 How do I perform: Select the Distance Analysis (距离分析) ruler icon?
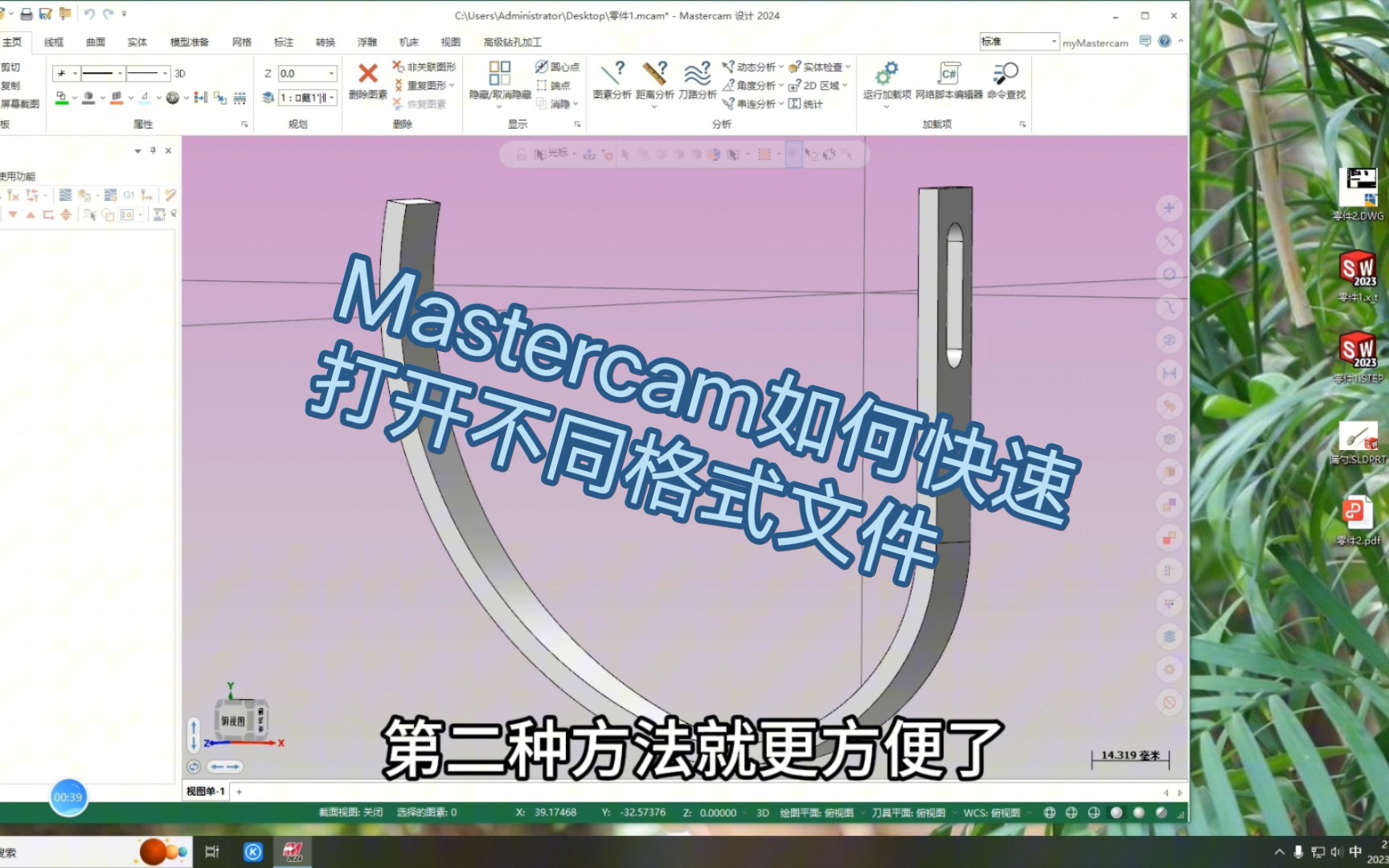[x=654, y=74]
